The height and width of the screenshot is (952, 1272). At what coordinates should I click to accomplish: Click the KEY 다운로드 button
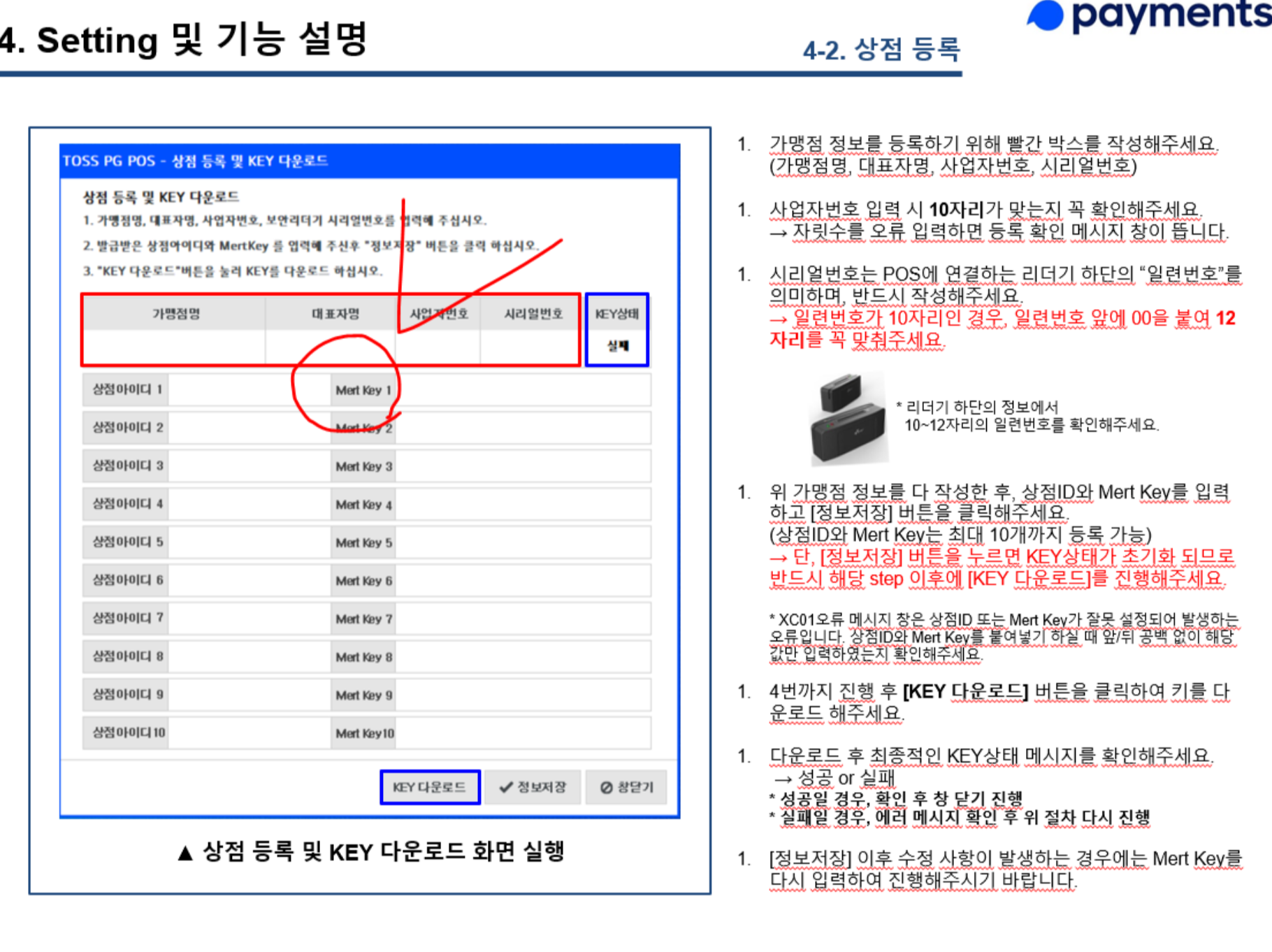click(x=431, y=787)
